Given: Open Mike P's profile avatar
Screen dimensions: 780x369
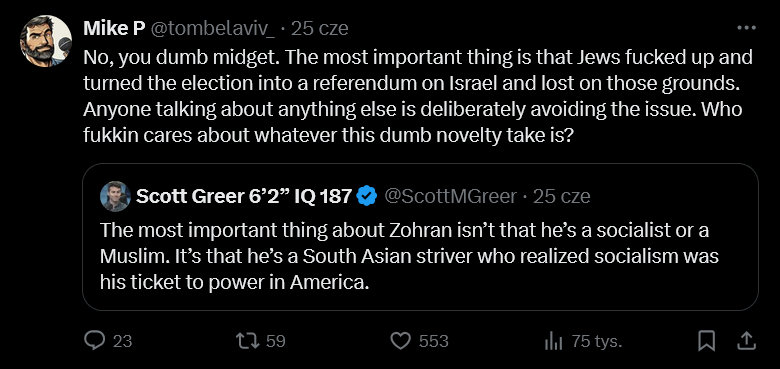Looking at the screenshot, I should pos(46,41).
